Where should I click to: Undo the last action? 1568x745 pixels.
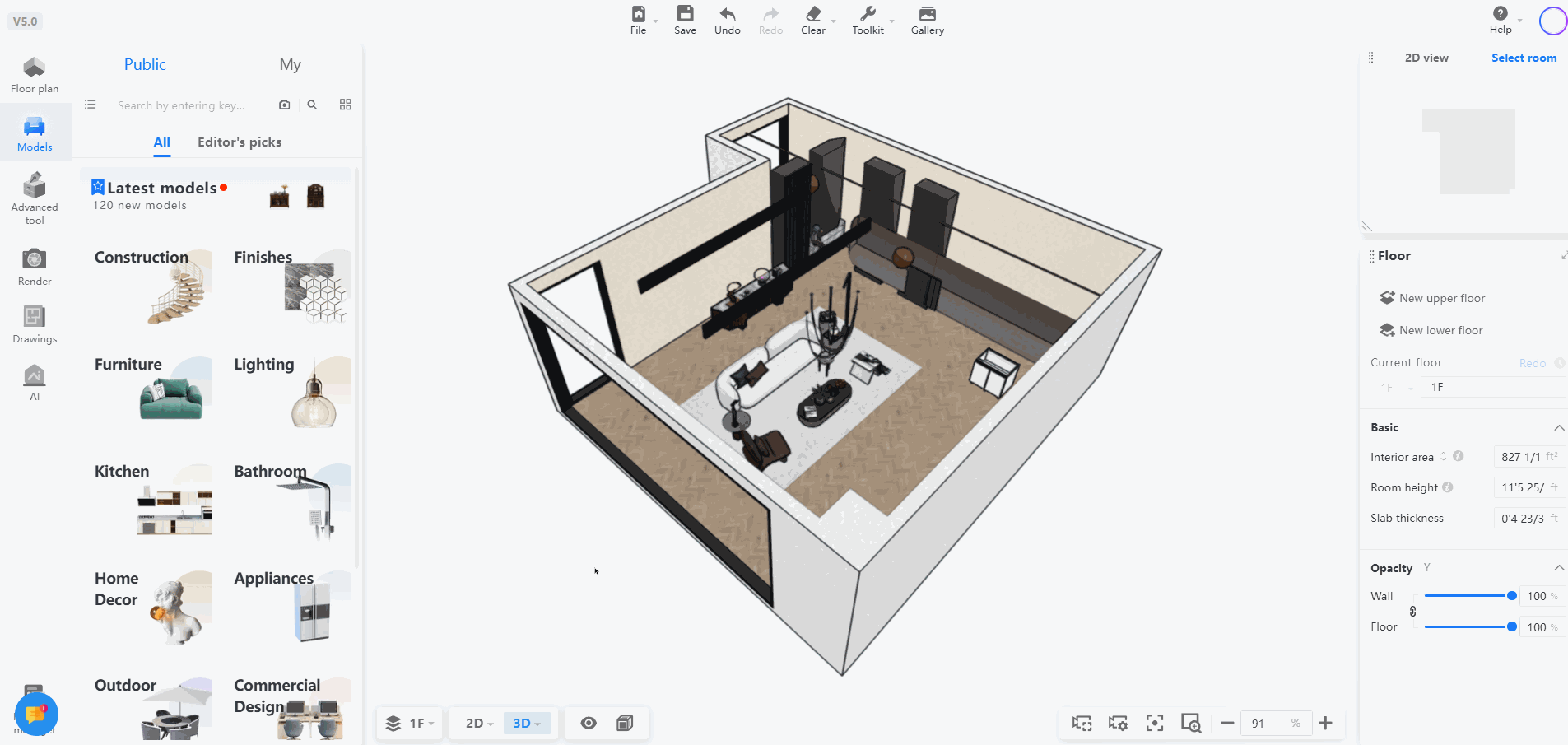point(728,21)
